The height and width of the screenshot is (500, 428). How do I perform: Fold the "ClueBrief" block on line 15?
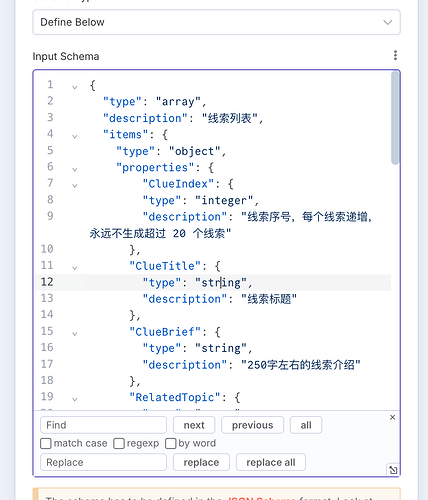75,334
